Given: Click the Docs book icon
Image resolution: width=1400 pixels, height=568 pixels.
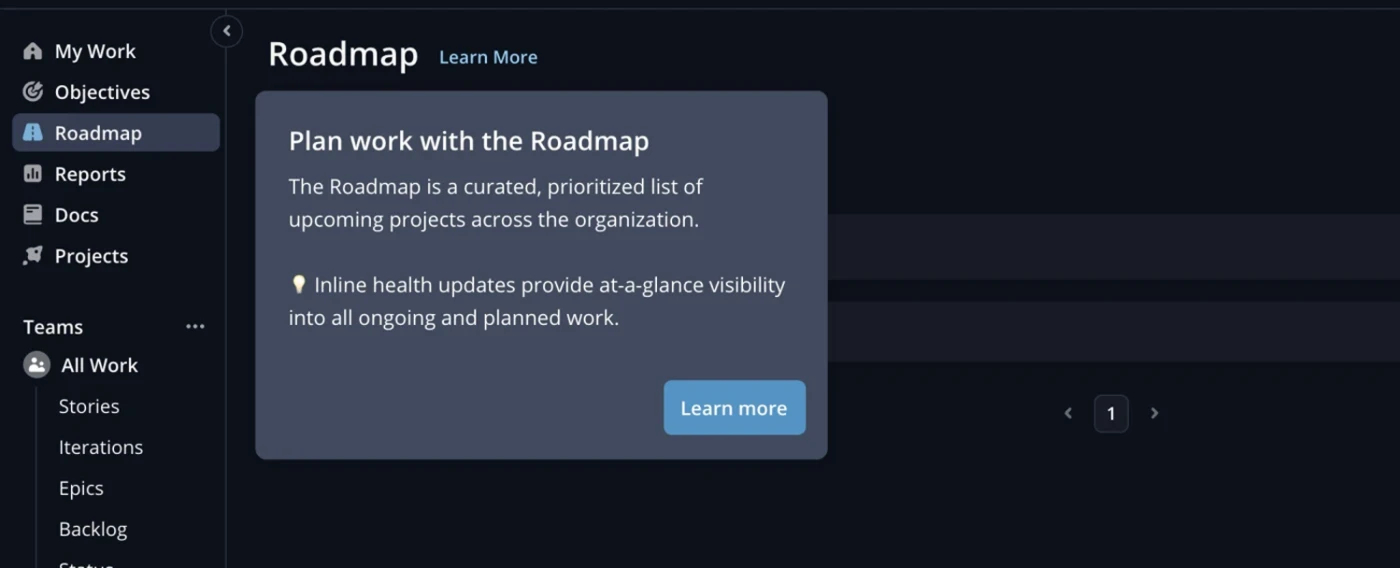Looking at the screenshot, I should (33, 215).
